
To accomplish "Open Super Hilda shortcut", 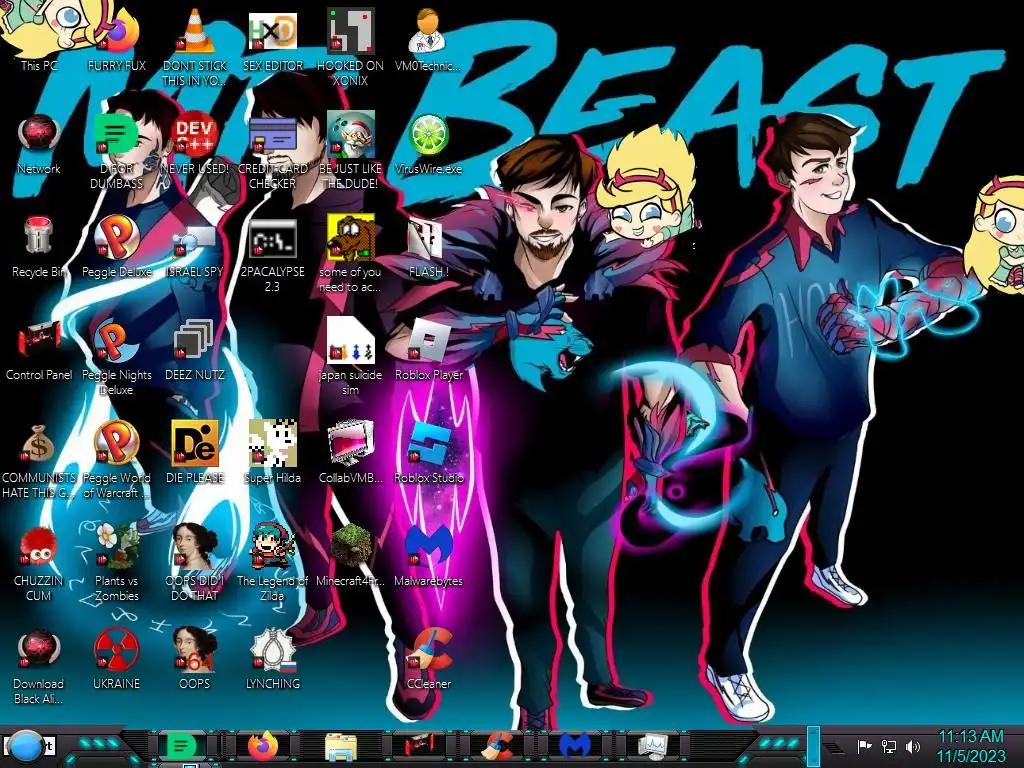I will tap(272, 453).
